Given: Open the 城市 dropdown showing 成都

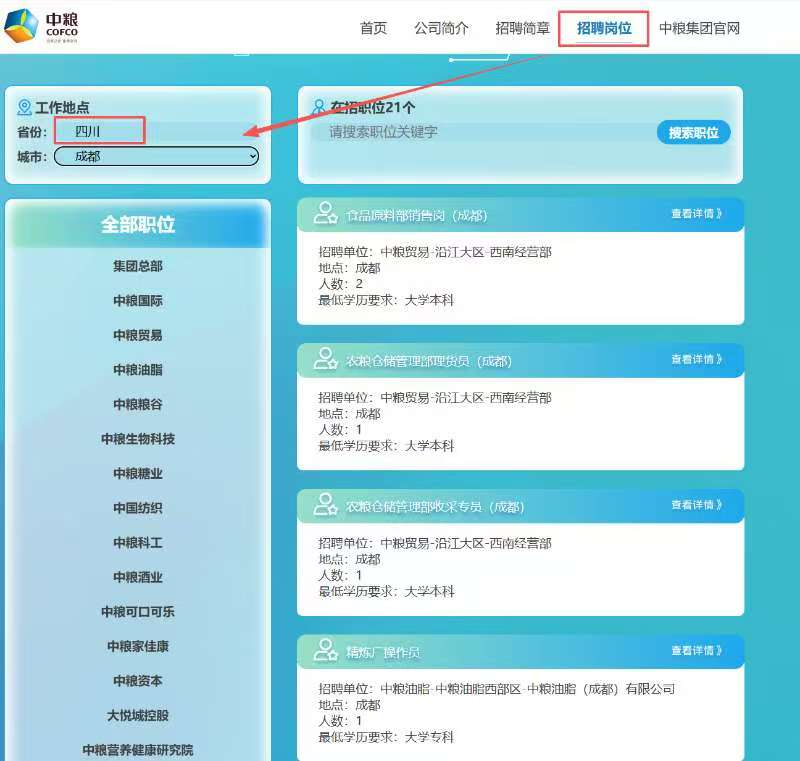Looking at the screenshot, I should [x=156, y=156].
